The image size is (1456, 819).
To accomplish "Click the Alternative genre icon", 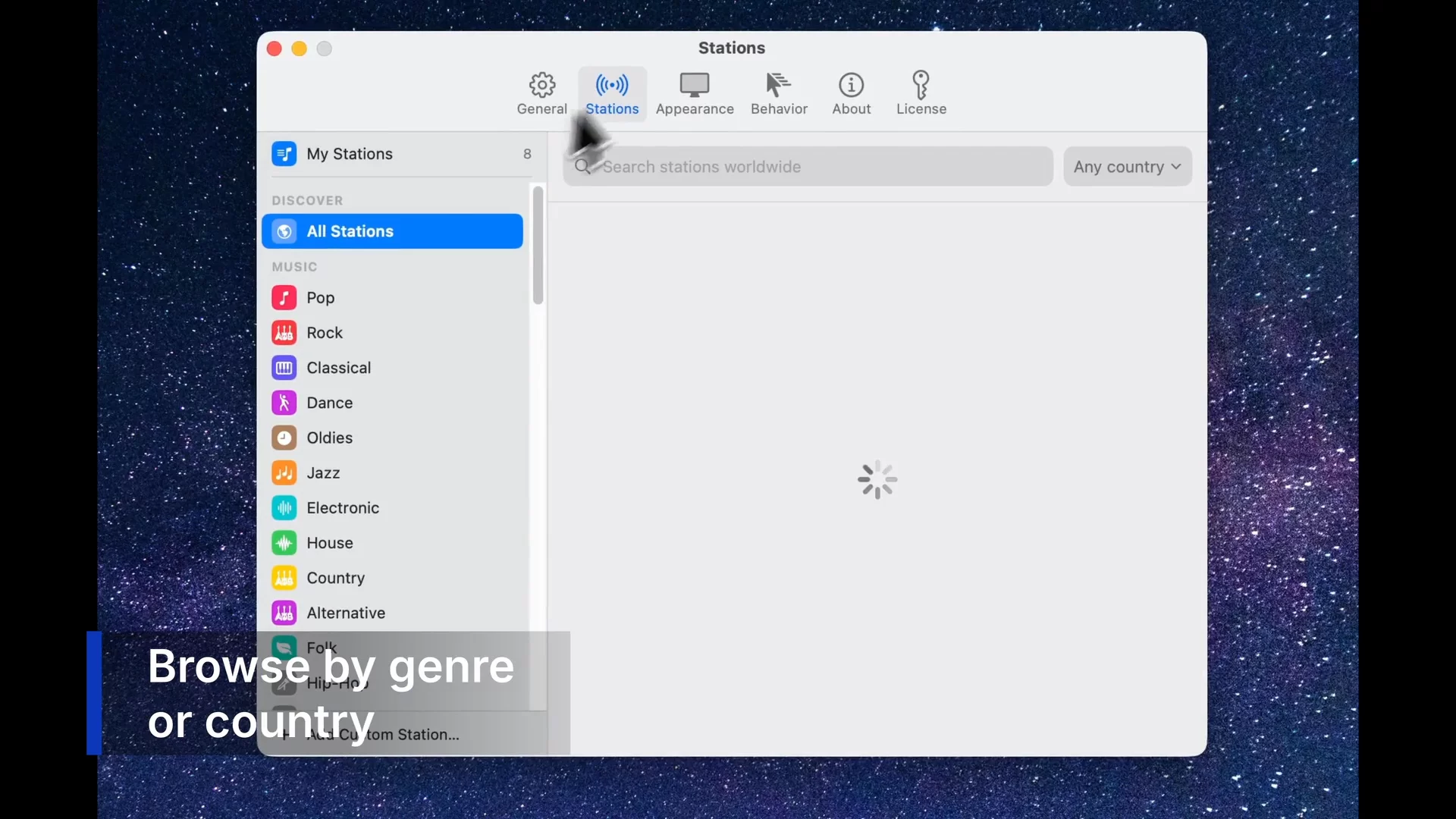I will pyautogui.click(x=284, y=613).
